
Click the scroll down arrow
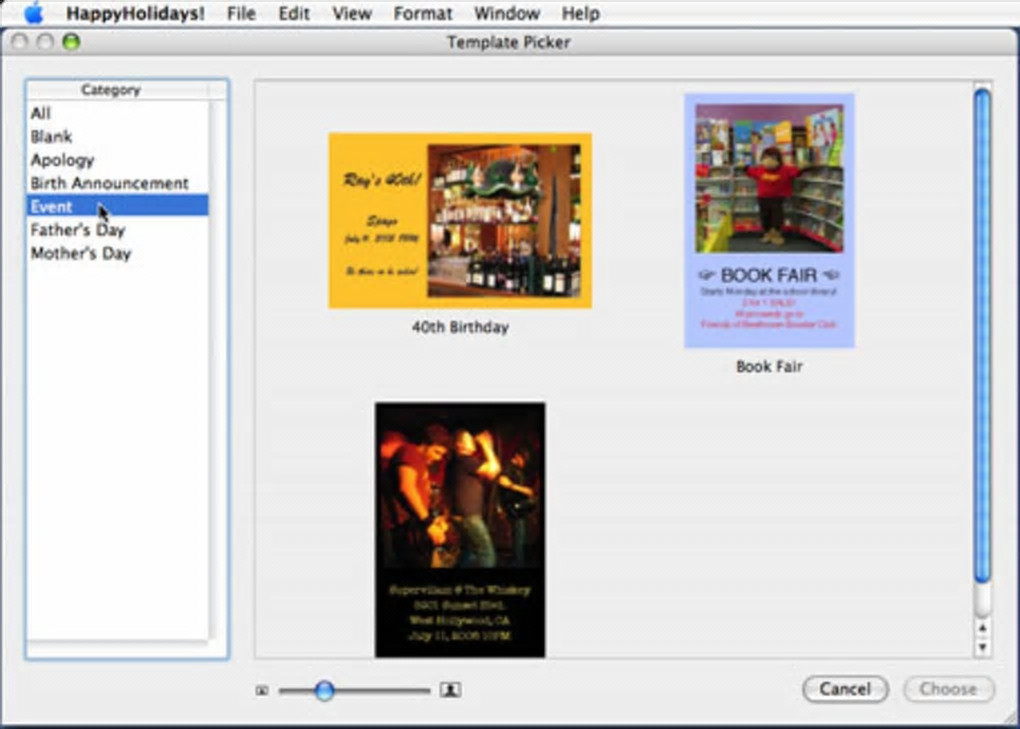(x=982, y=647)
